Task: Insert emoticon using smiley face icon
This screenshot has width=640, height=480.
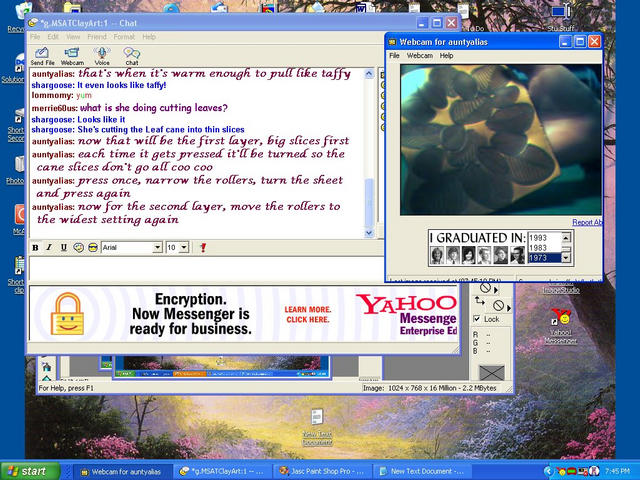Action: coord(78,247)
